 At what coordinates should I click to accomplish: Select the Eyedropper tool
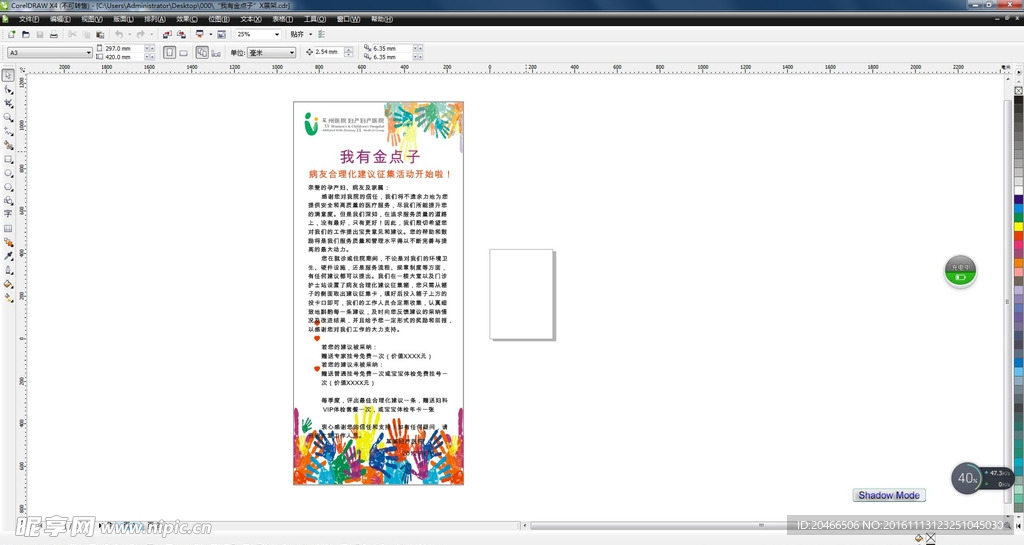coord(8,256)
